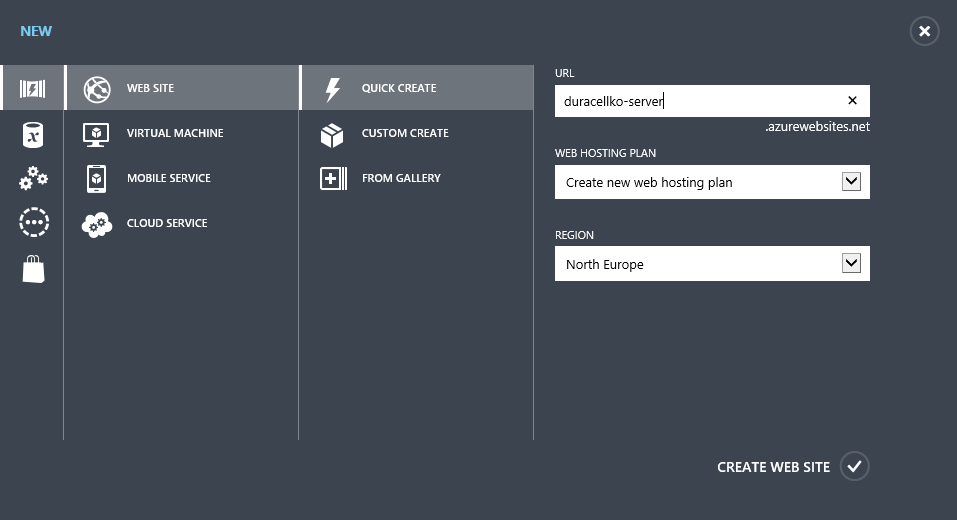
Task: Open the Data Services category icon
Action: [x=33, y=135]
